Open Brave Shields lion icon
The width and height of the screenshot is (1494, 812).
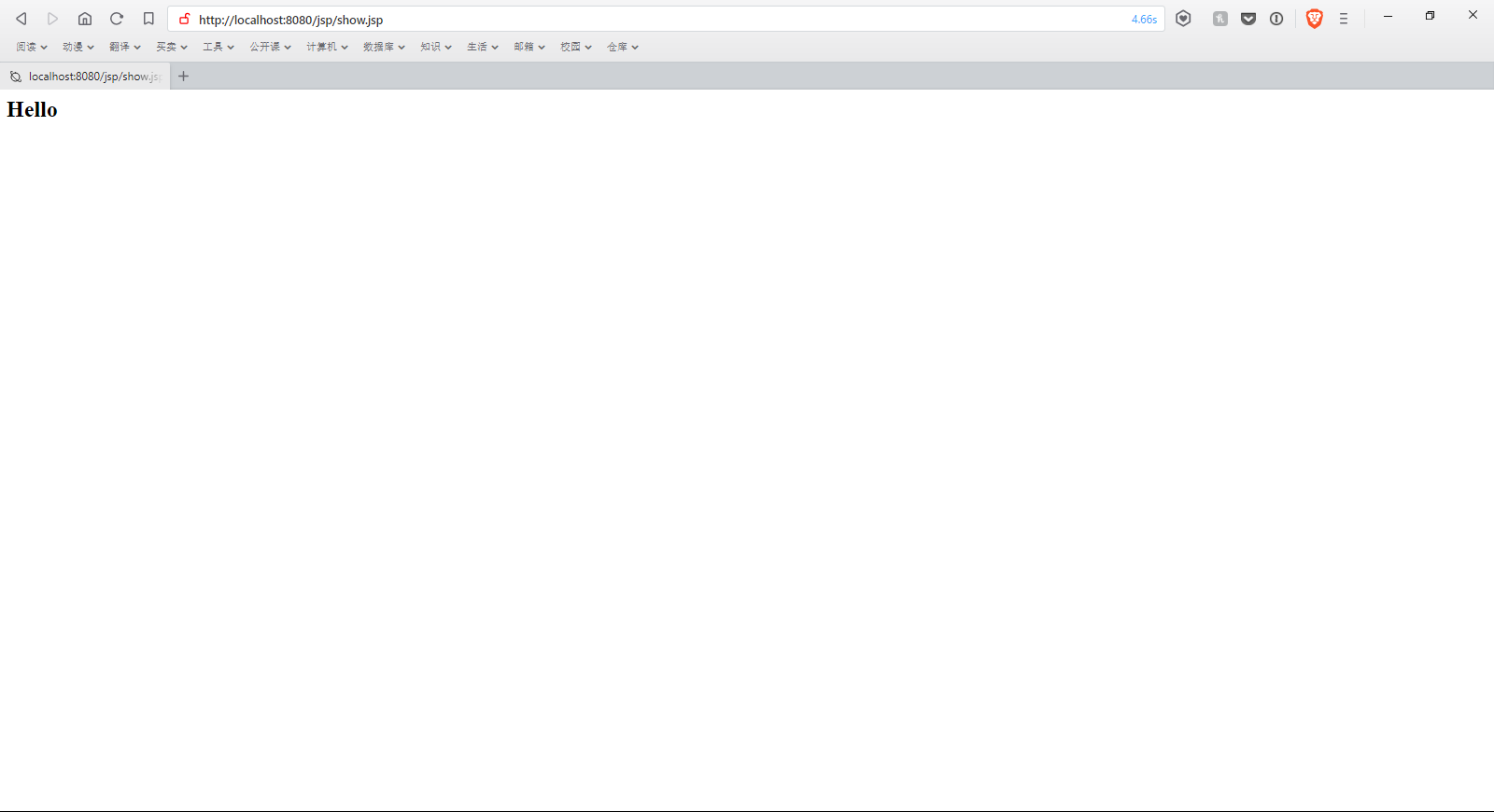click(1315, 19)
